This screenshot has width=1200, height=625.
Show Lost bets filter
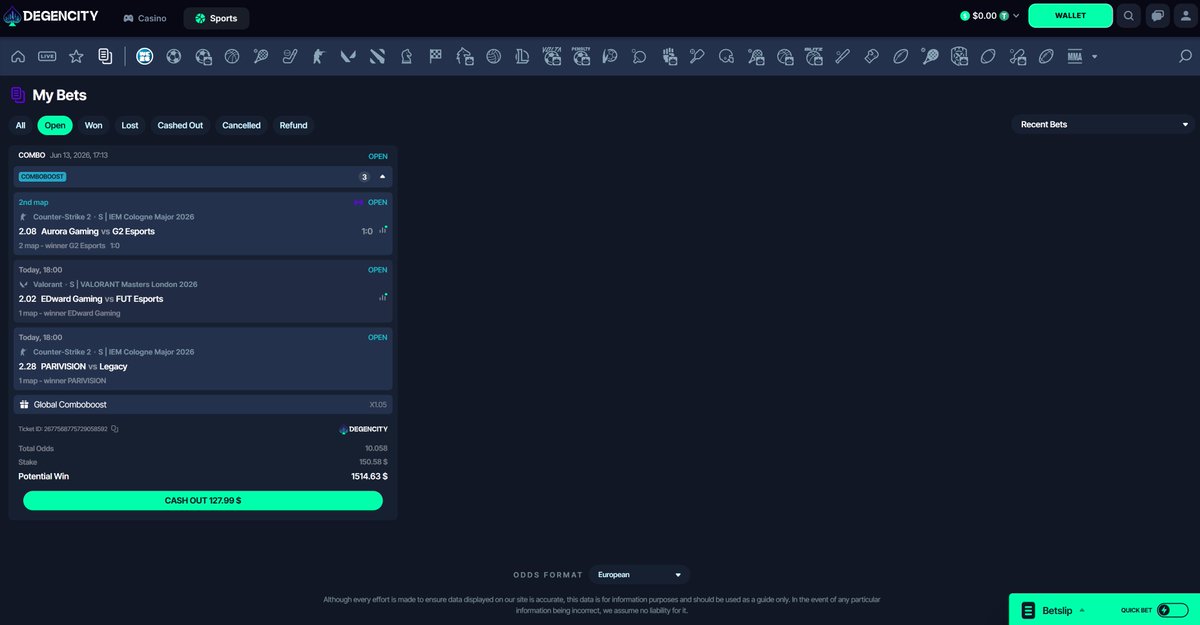[130, 125]
